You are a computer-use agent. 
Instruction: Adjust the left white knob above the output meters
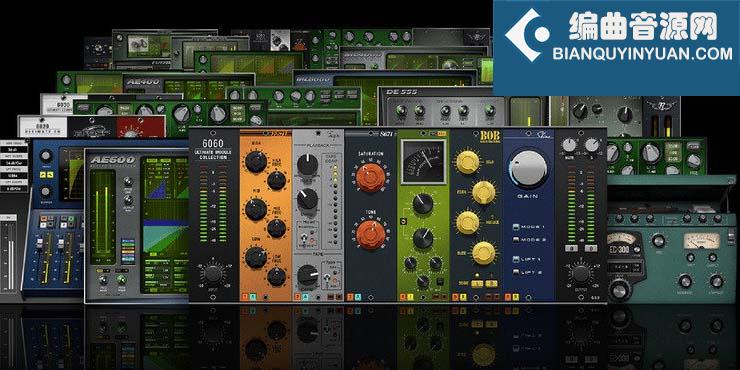click(x=570, y=145)
